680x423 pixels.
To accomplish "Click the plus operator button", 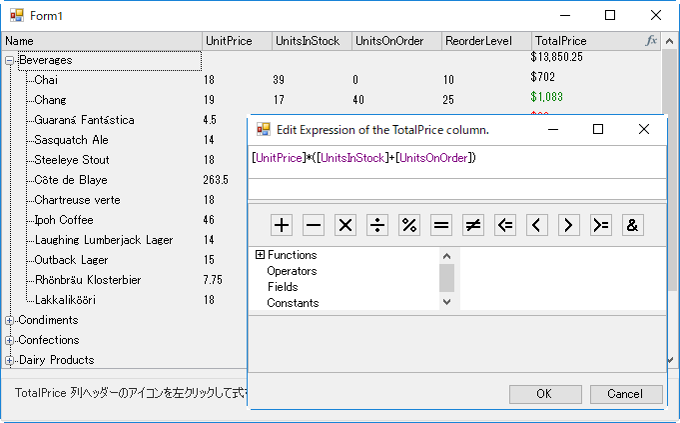I will (281, 225).
